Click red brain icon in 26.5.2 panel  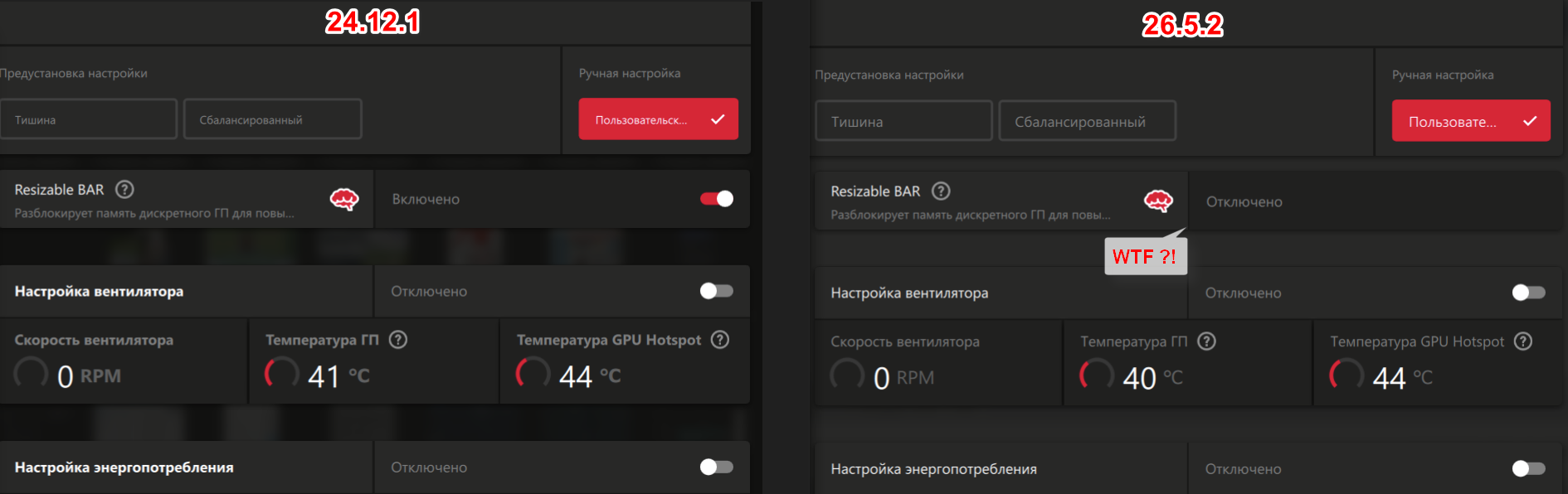(1159, 201)
